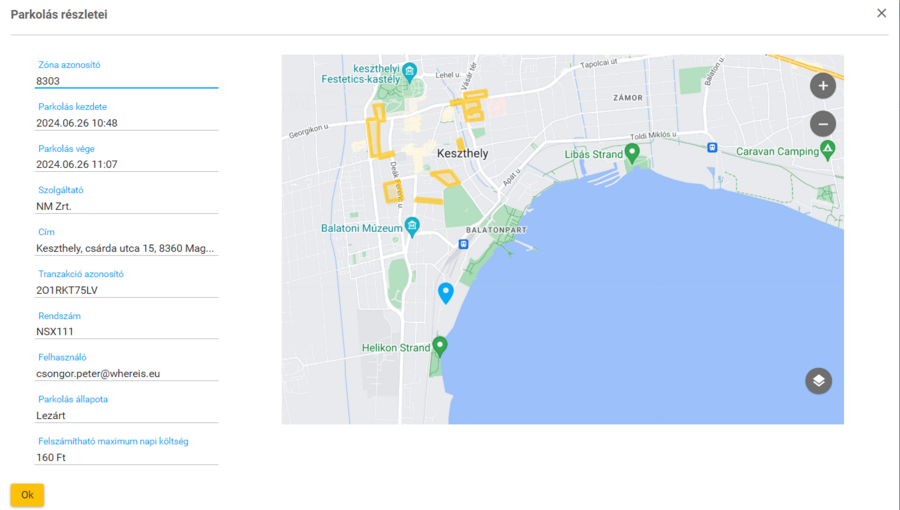Click the Rendszám field with NSX111

(126, 331)
